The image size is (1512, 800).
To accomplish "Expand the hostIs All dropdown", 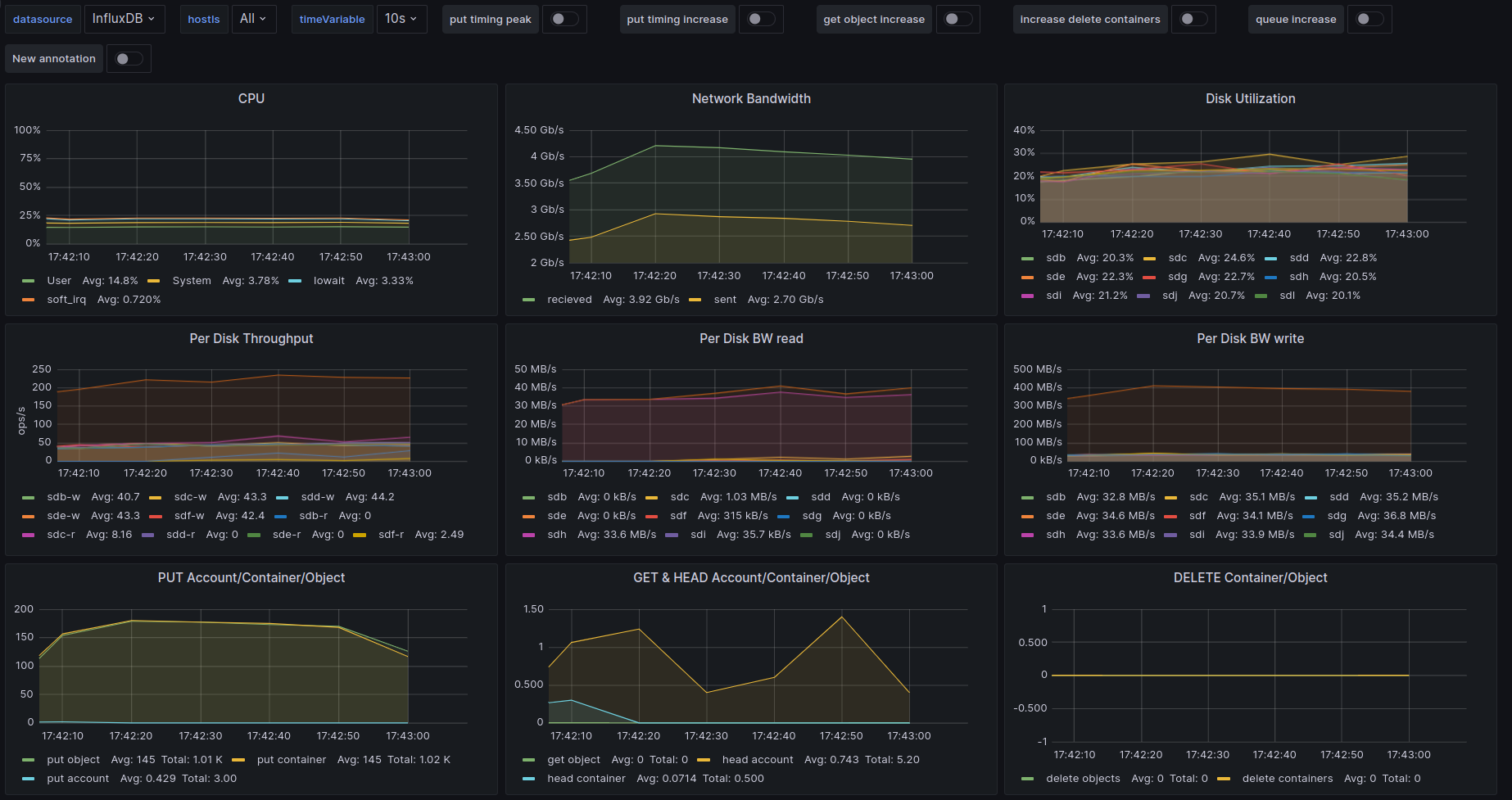I will [x=252, y=19].
